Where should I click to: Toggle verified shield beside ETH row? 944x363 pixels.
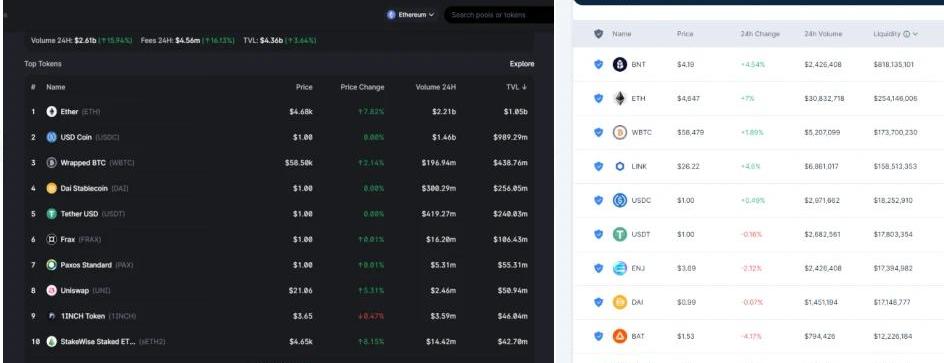(x=598, y=98)
